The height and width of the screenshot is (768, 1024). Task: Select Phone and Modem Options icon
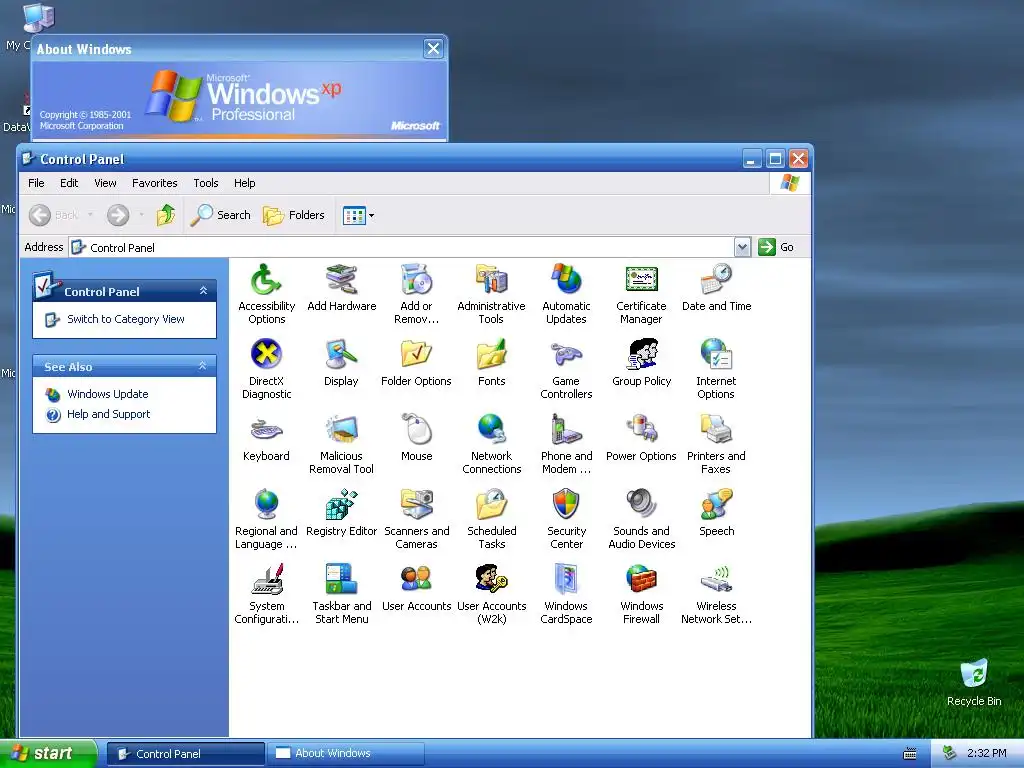point(566,430)
